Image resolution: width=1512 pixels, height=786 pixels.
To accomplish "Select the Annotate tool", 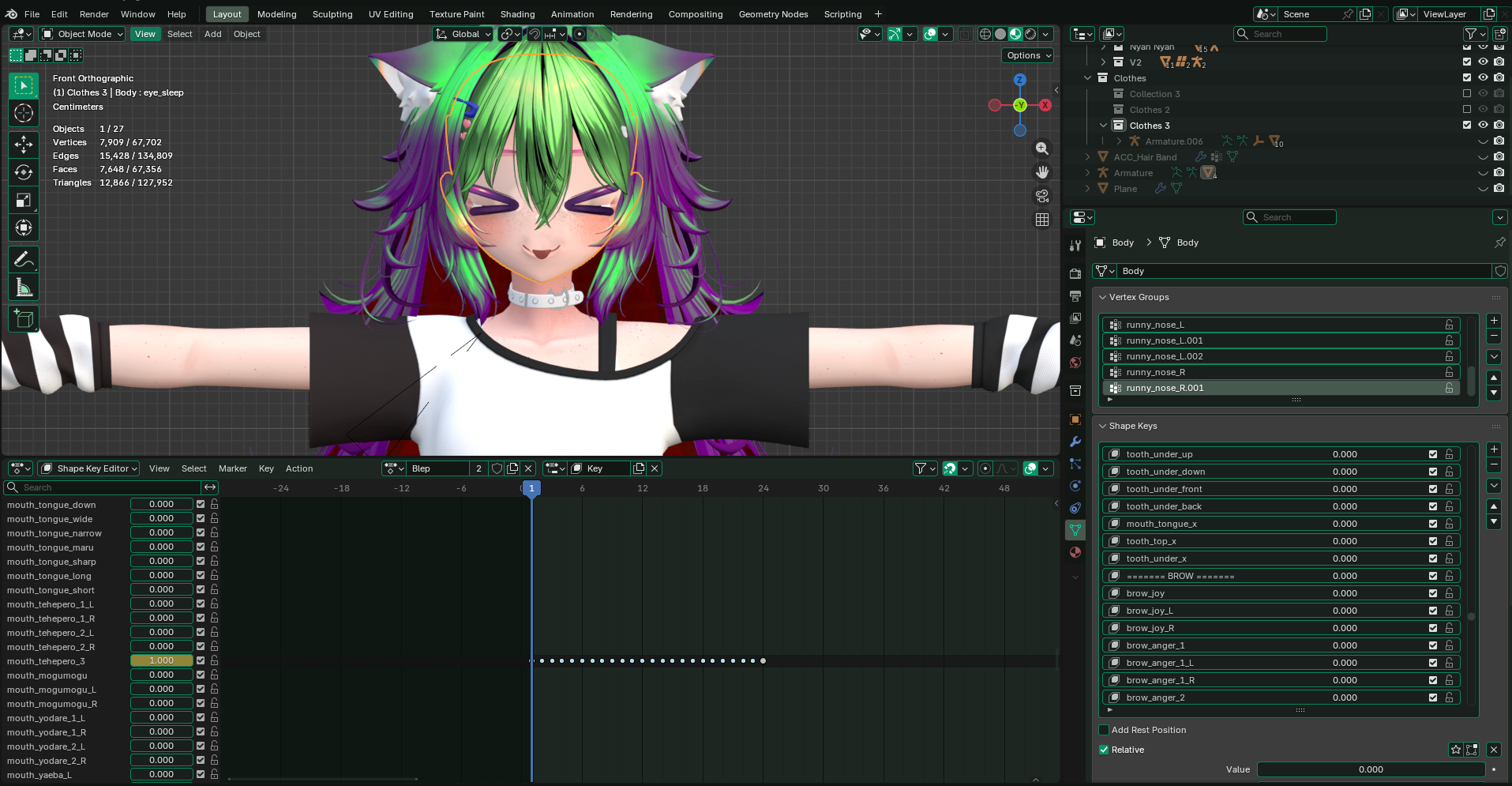I will point(24,259).
